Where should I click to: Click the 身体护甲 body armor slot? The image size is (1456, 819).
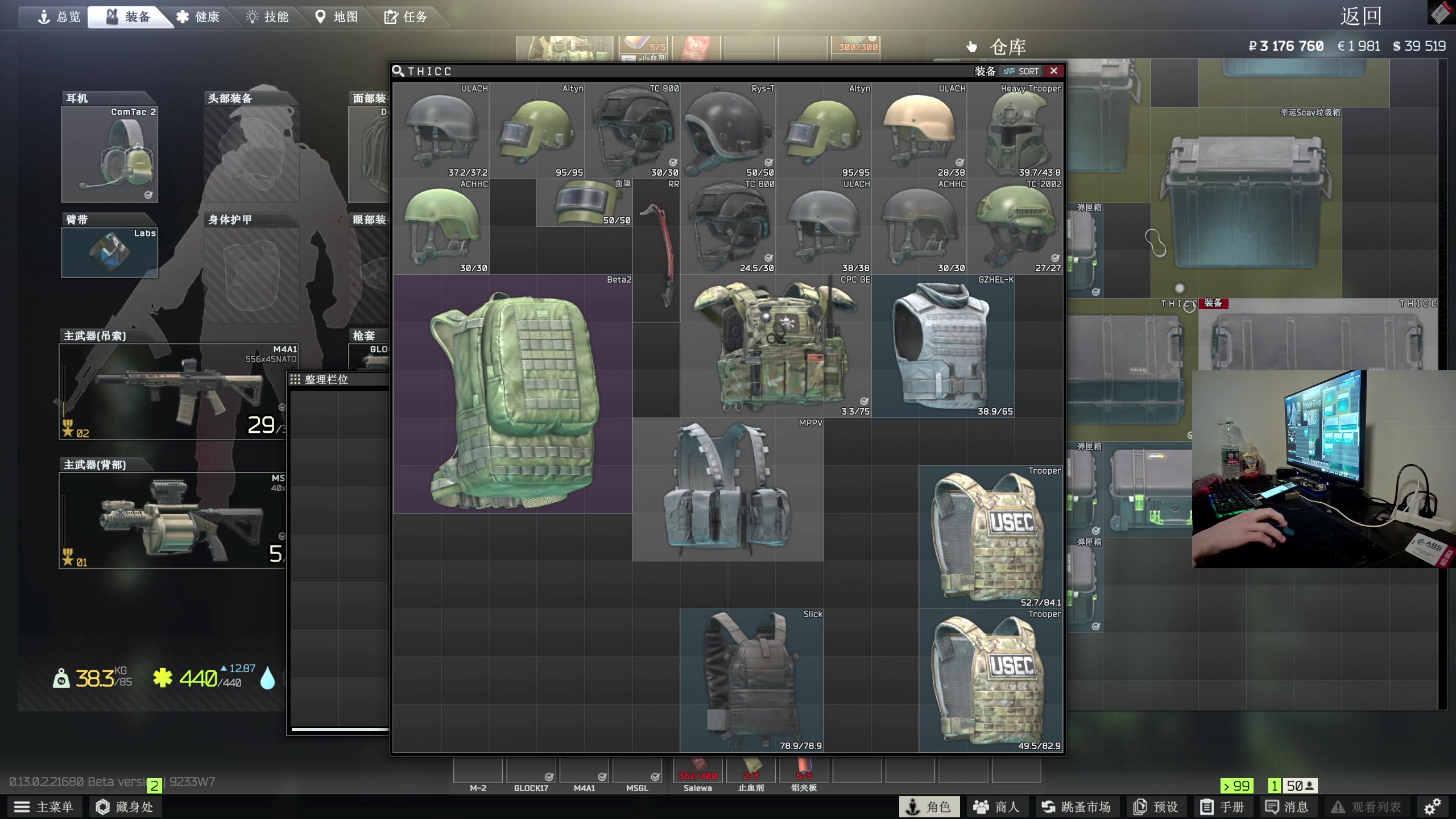[251, 275]
